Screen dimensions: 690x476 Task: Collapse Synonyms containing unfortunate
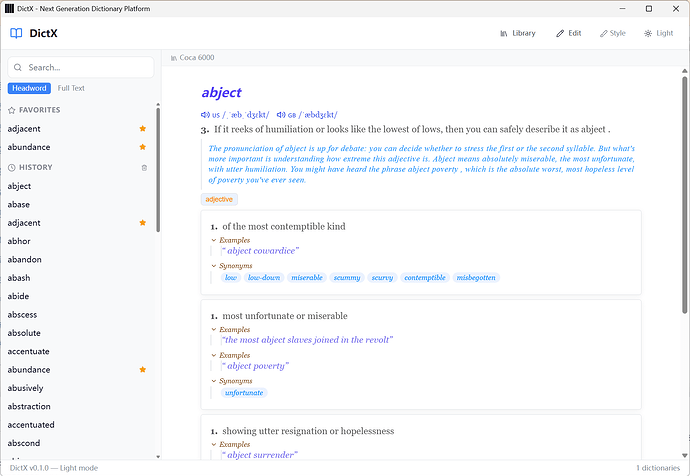232,381
